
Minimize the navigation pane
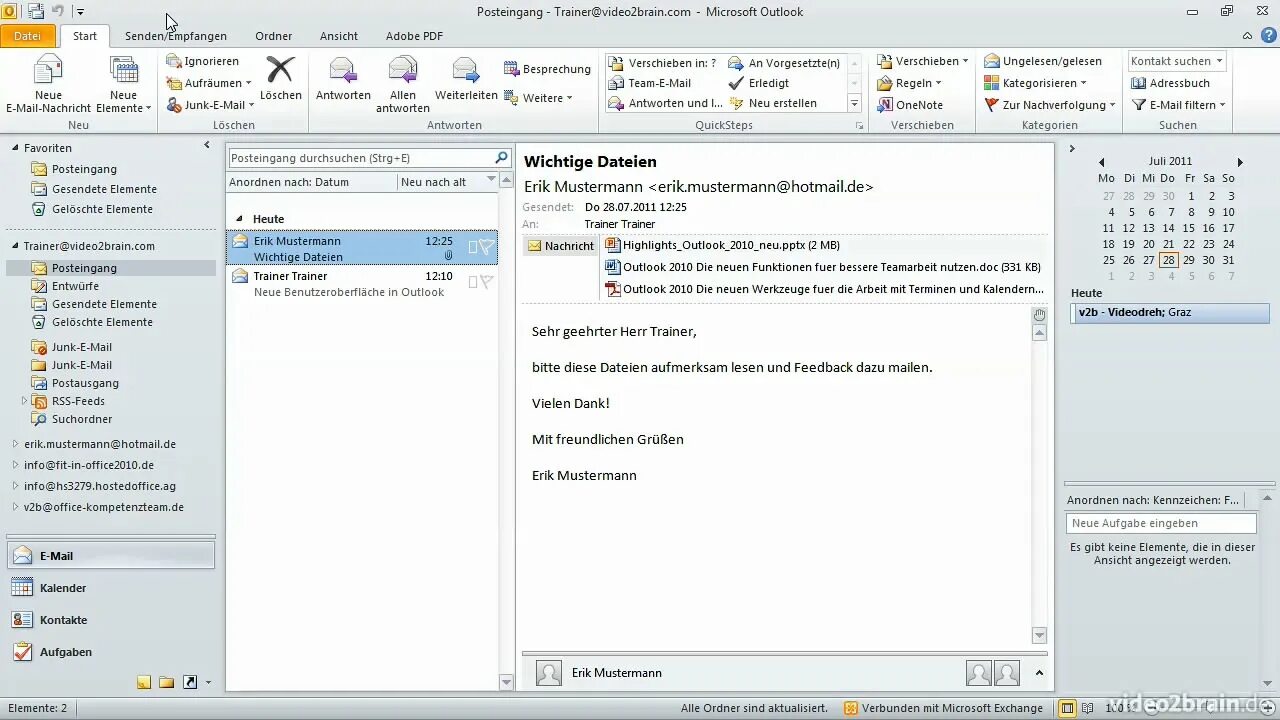tap(207, 145)
